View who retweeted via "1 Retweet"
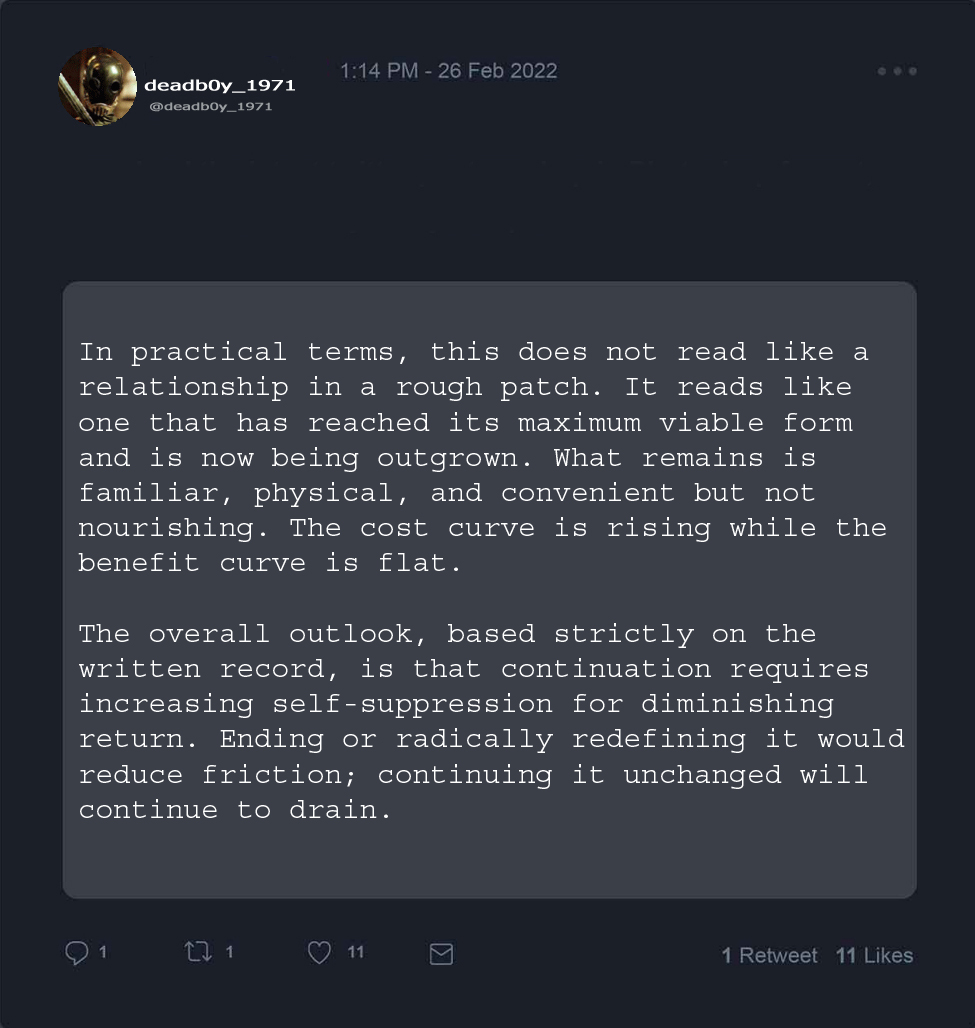 769,956
